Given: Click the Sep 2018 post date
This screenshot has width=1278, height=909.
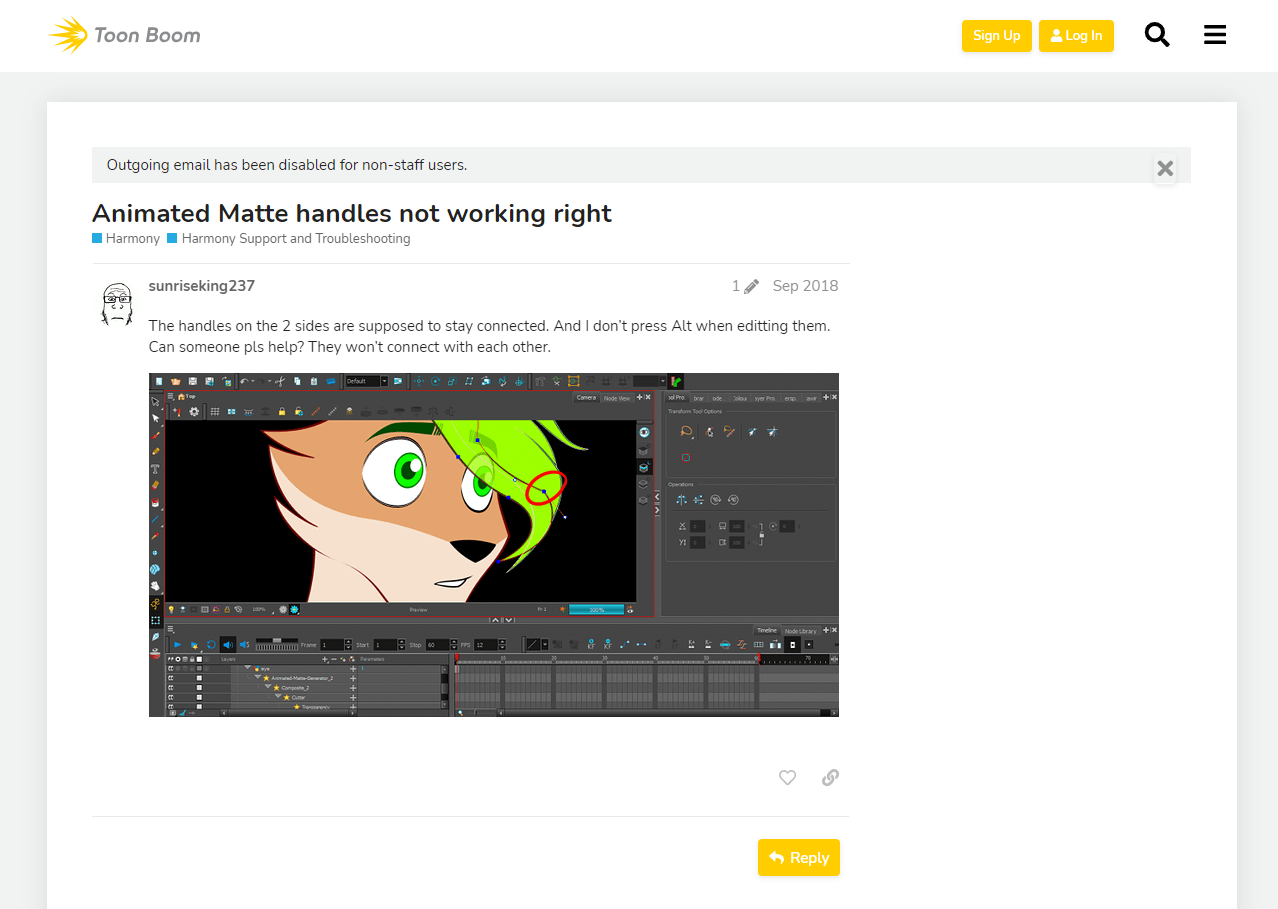Looking at the screenshot, I should 805,286.
